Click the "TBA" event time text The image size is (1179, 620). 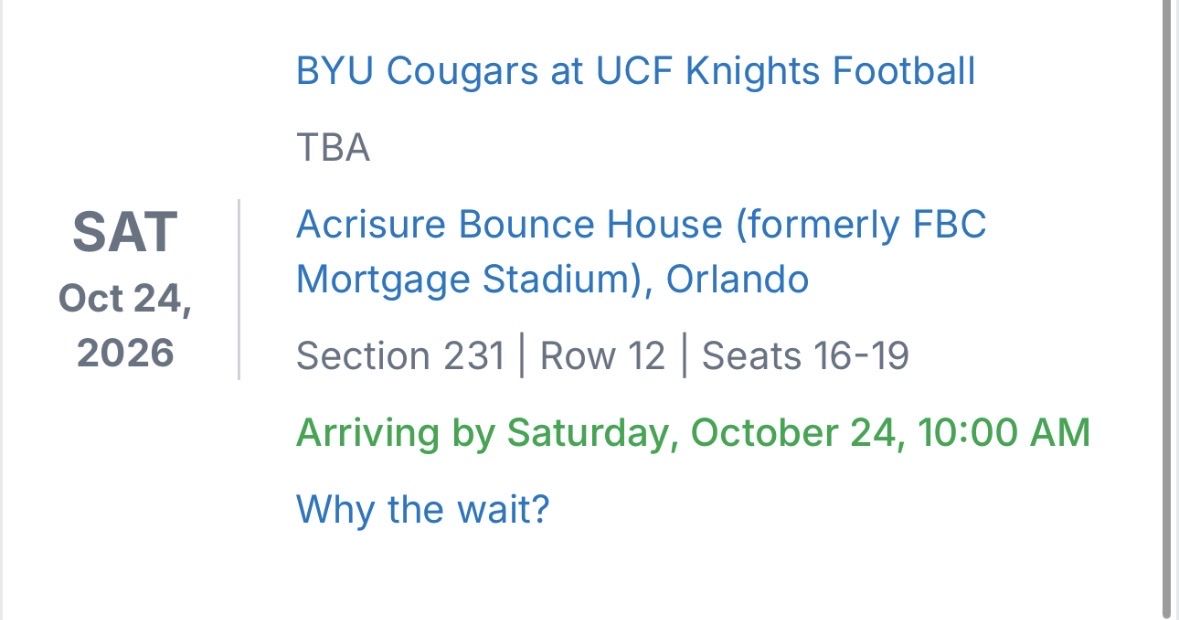333,149
